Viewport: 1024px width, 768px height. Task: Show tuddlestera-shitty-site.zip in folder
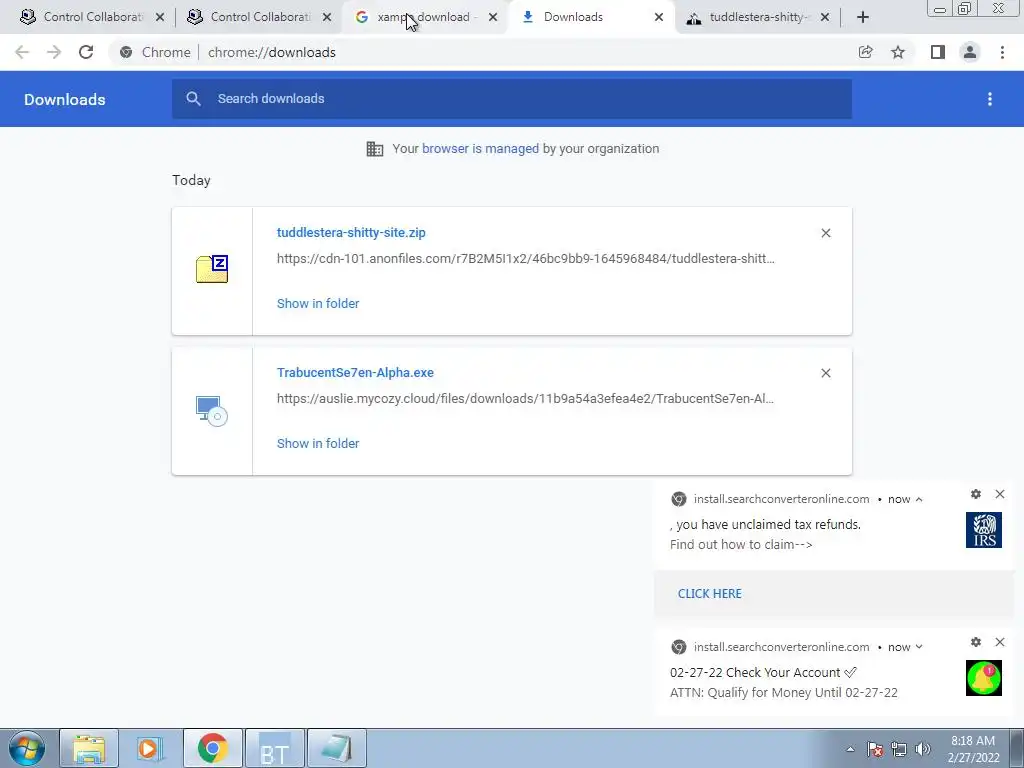click(x=318, y=303)
